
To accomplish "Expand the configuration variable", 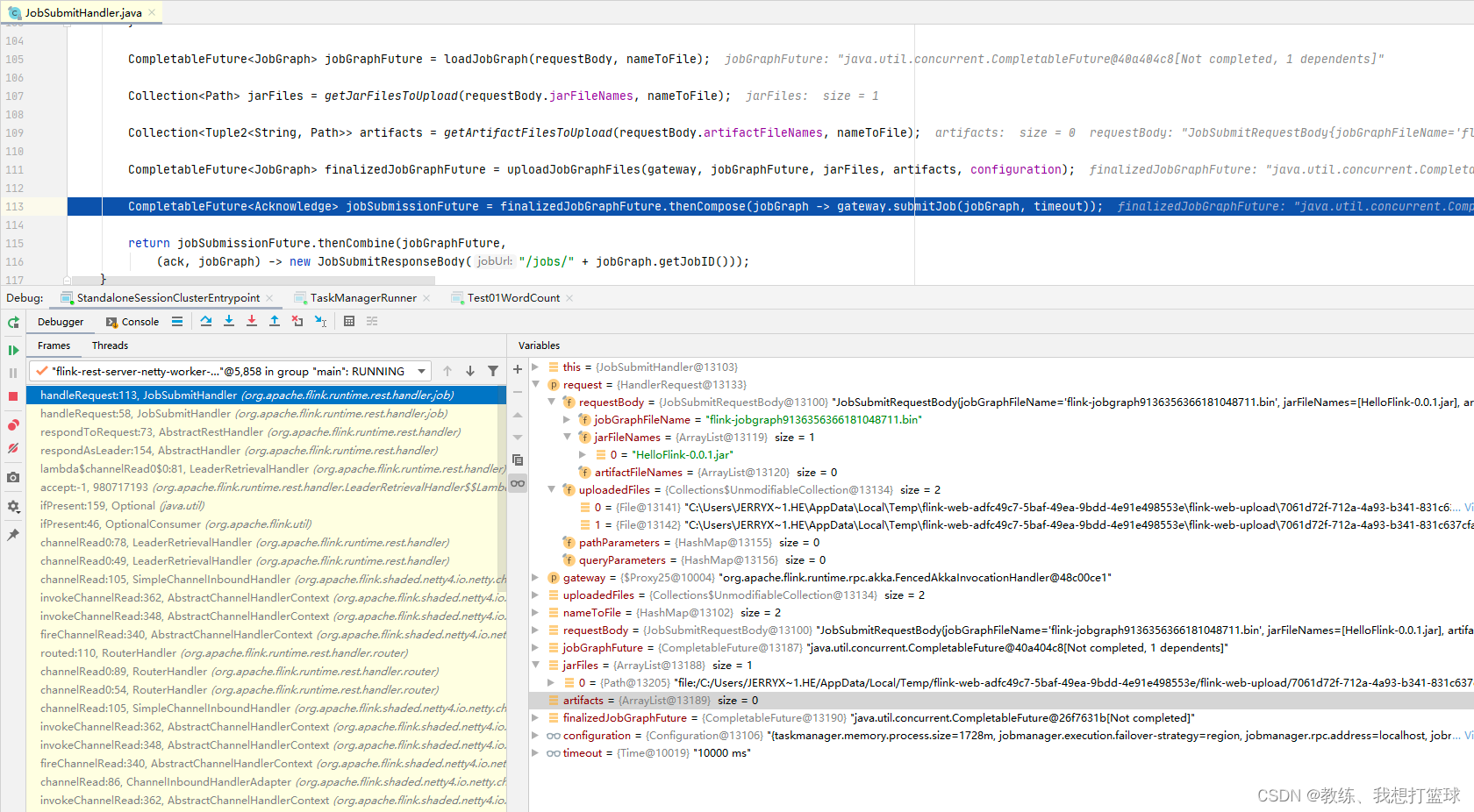I will 535,736.
